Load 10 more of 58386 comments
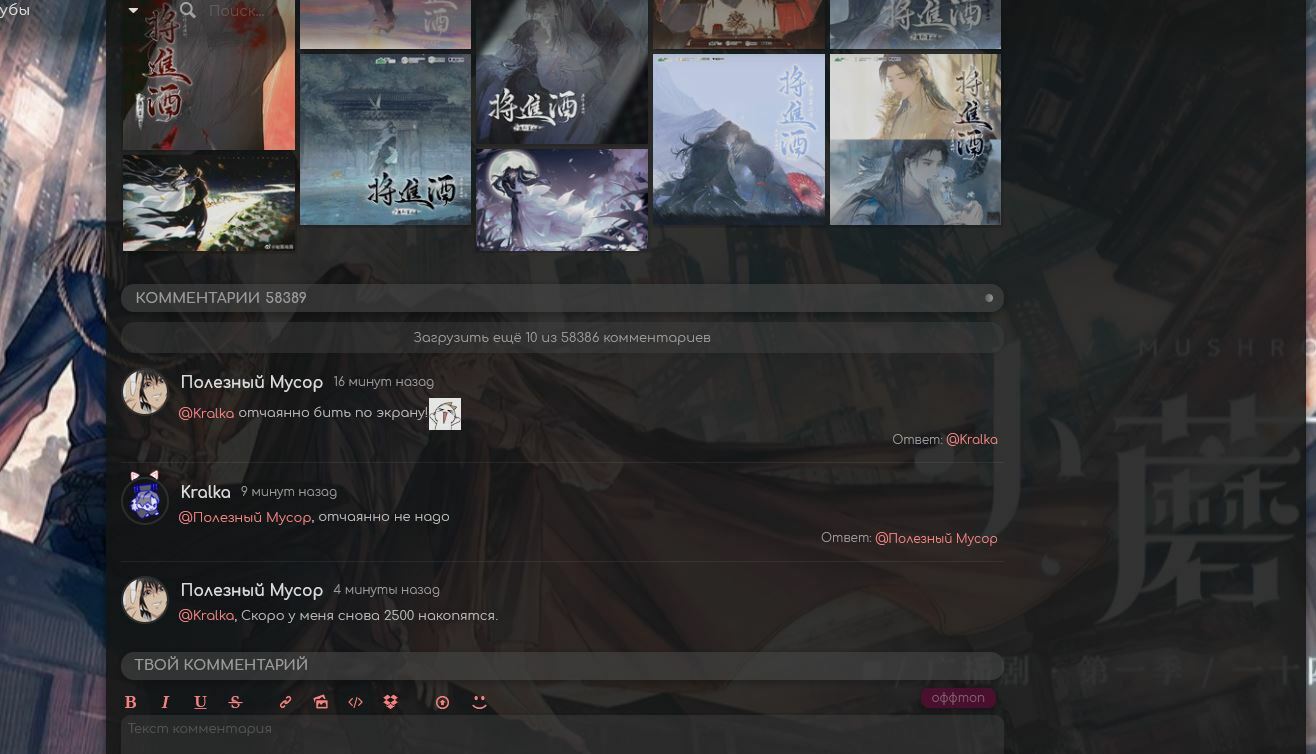 (x=561, y=338)
